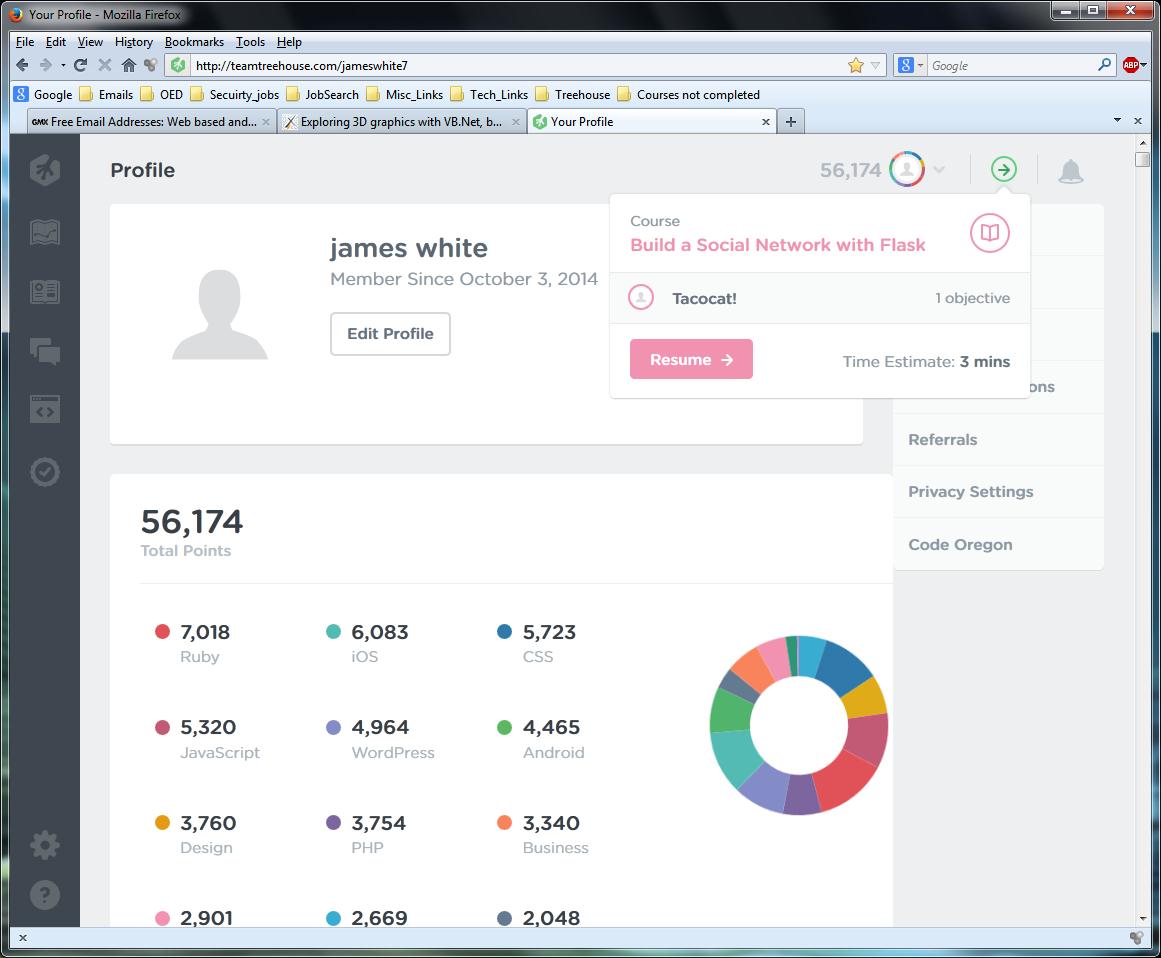The image size is (1161, 958).
Task: Click the status bar X icon
Action: [x=23, y=937]
